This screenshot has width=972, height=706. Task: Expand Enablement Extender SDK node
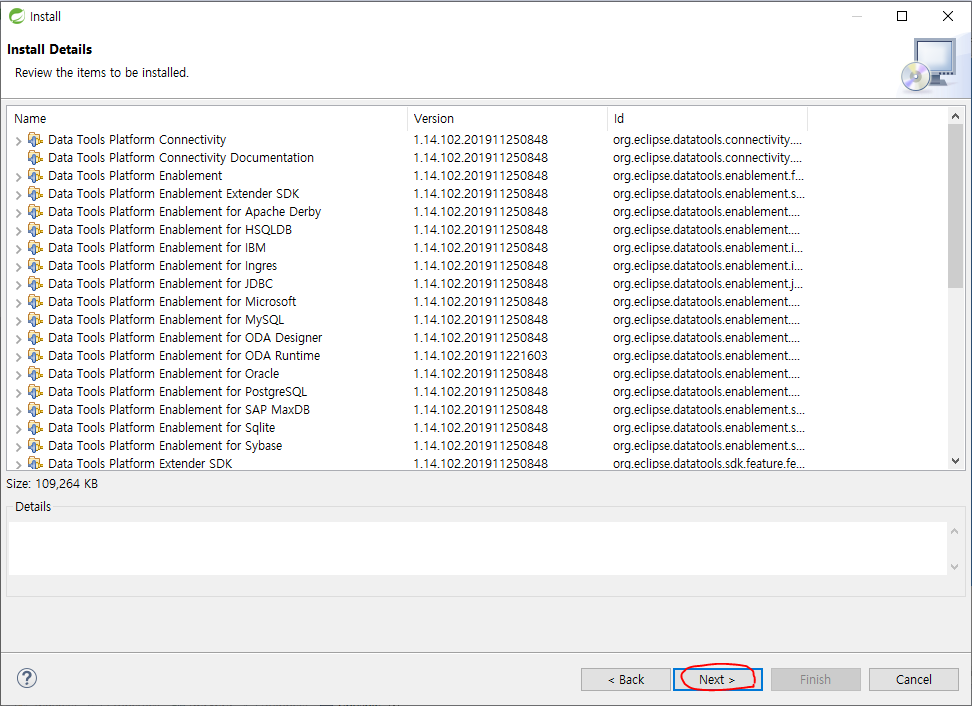[x=18, y=195]
